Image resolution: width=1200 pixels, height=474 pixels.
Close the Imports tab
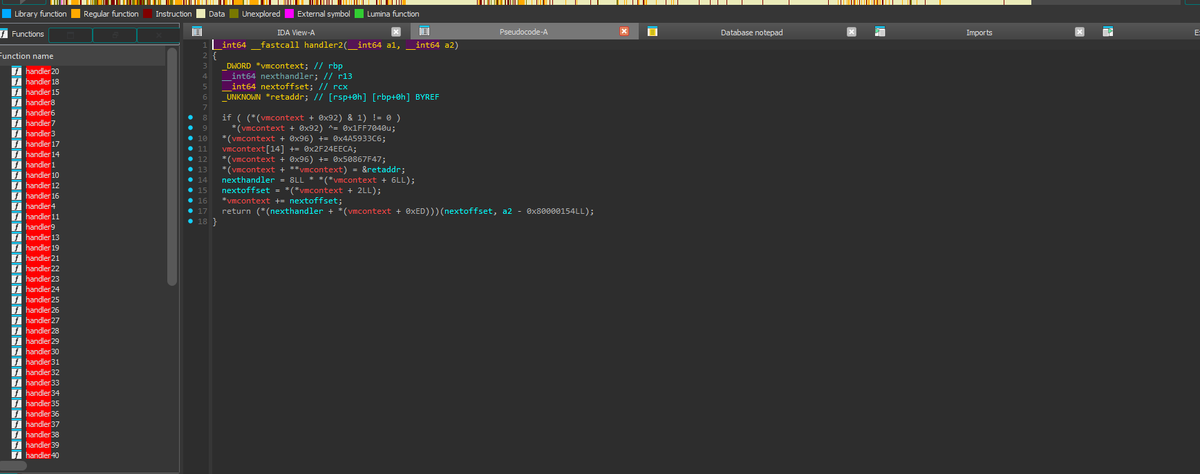(x=1080, y=33)
